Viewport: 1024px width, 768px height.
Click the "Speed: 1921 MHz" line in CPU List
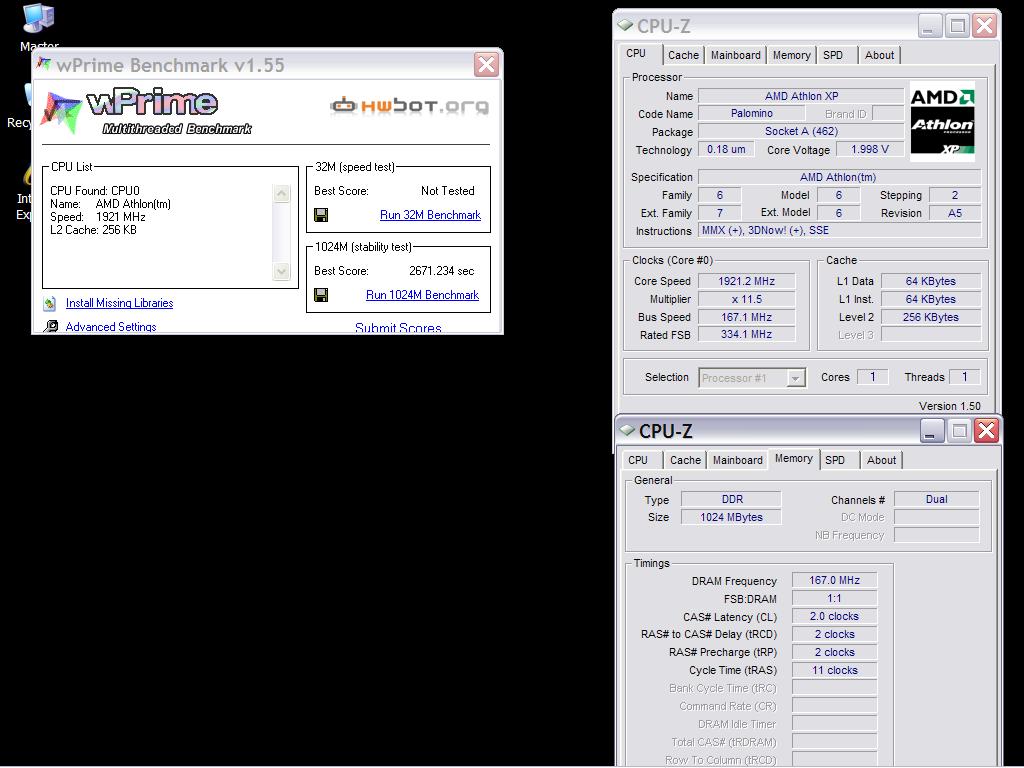point(98,217)
